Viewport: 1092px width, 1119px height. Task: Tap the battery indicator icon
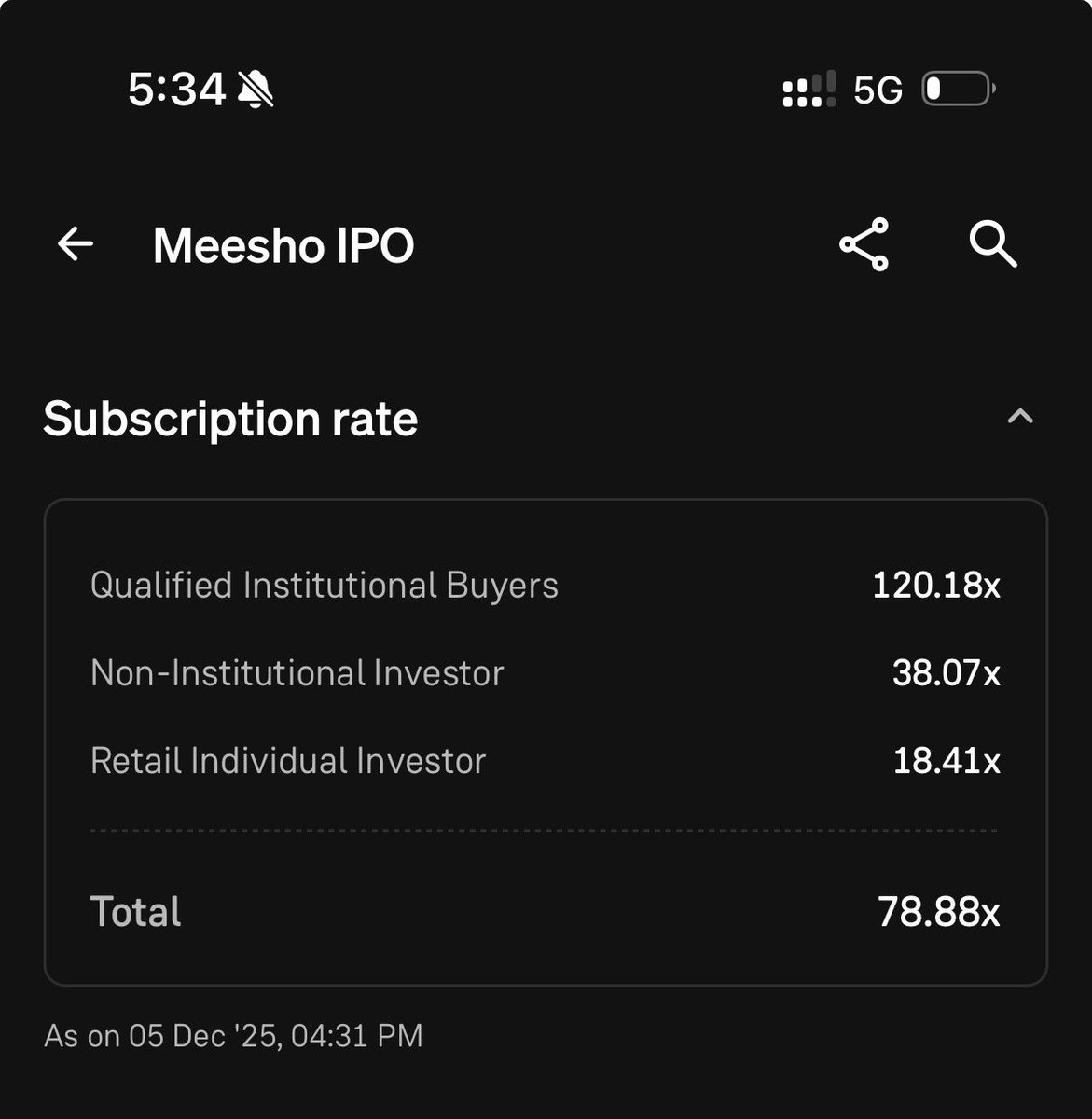pyautogui.click(x=960, y=90)
